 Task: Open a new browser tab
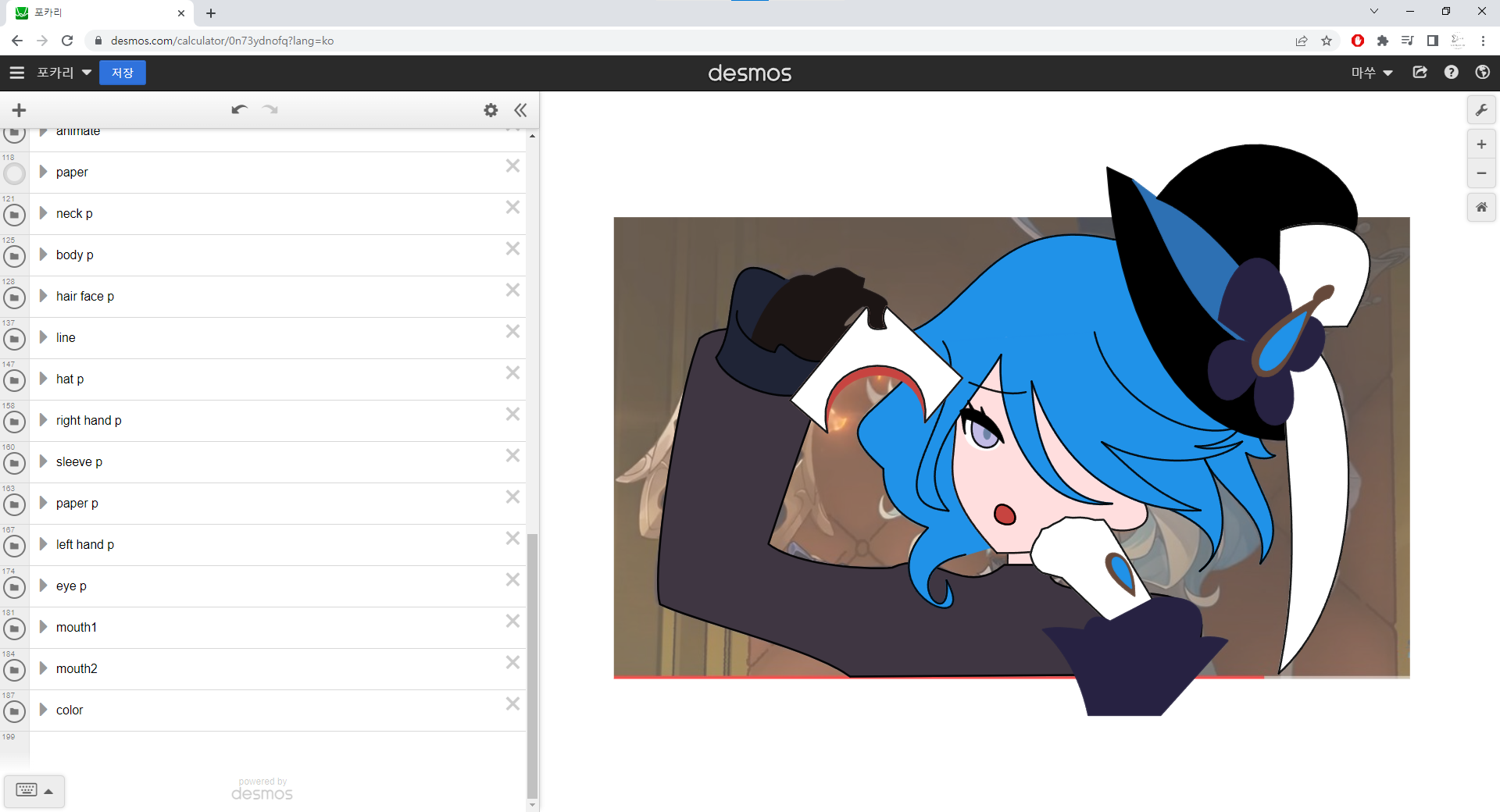pyautogui.click(x=211, y=13)
